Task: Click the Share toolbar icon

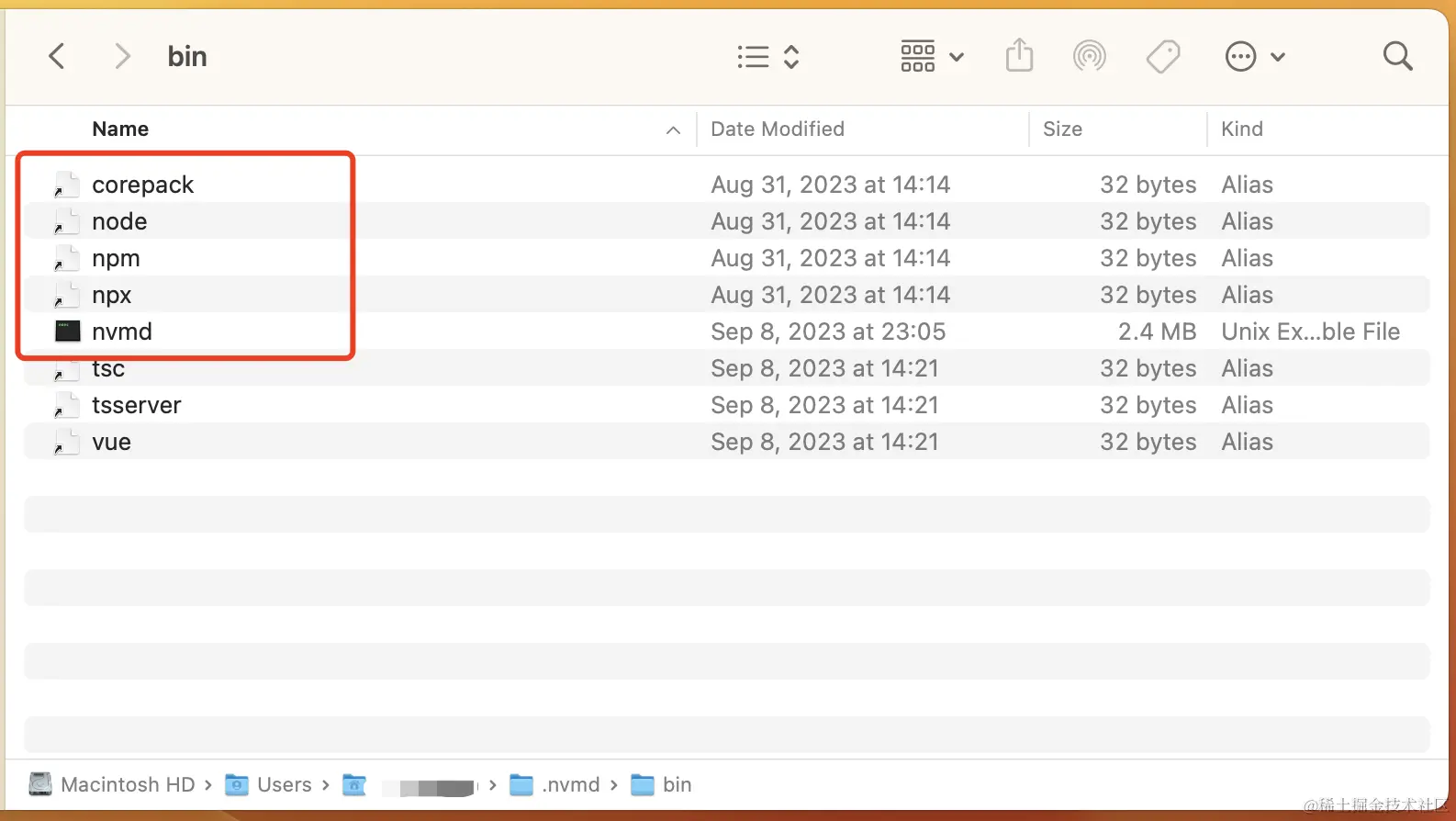Action: click(1019, 56)
